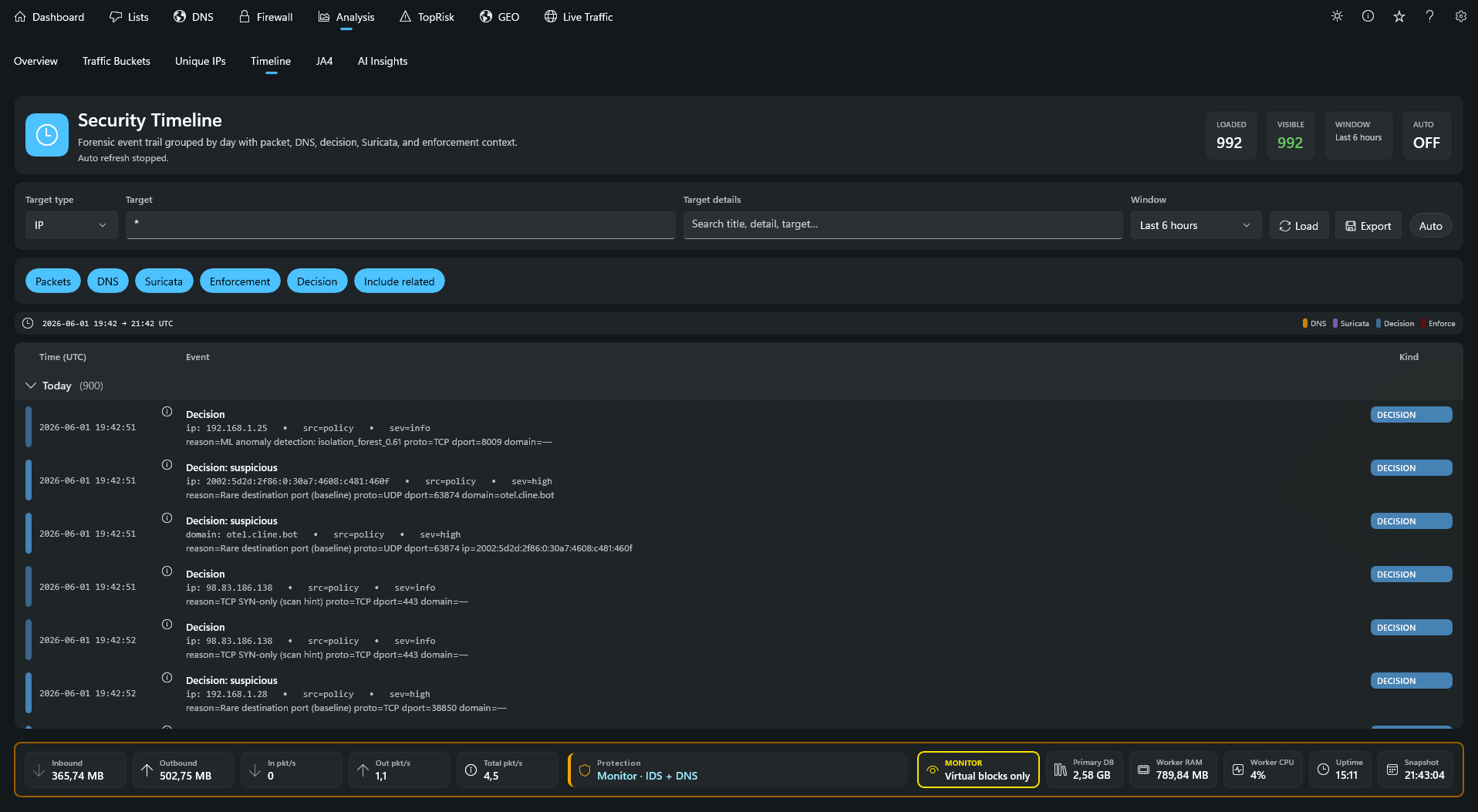
Task: Click the Load button
Action: pyautogui.click(x=1299, y=226)
